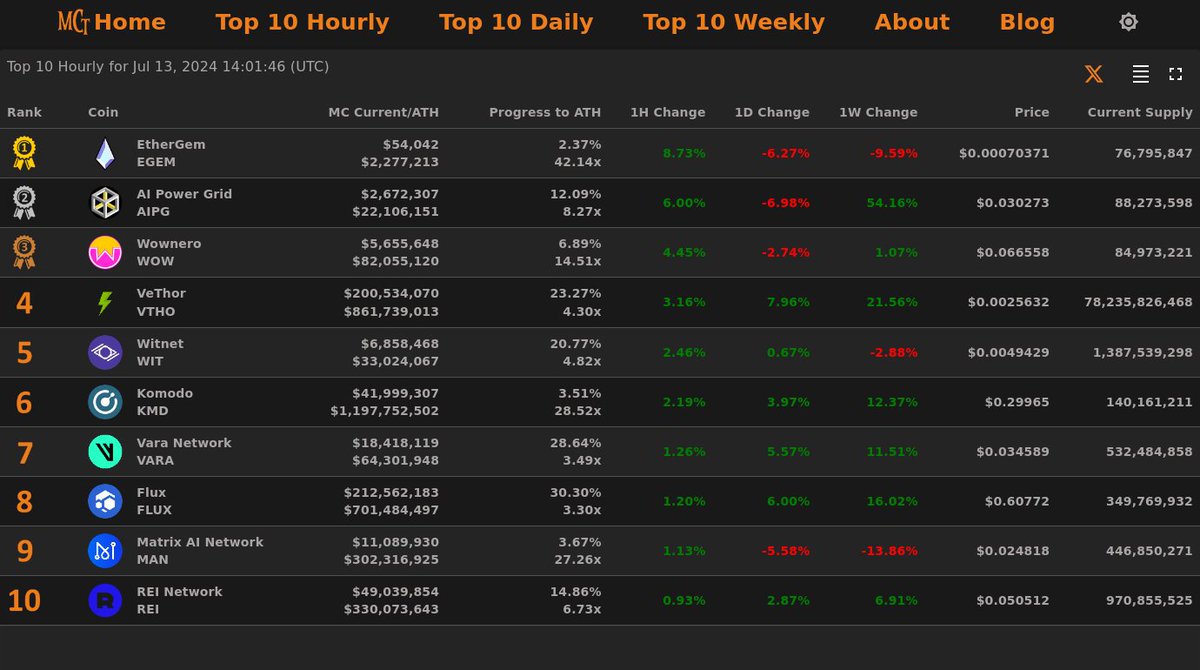The image size is (1200, 670).
Task: Sort by the Price column header
Action: [x=1032, y=113]
